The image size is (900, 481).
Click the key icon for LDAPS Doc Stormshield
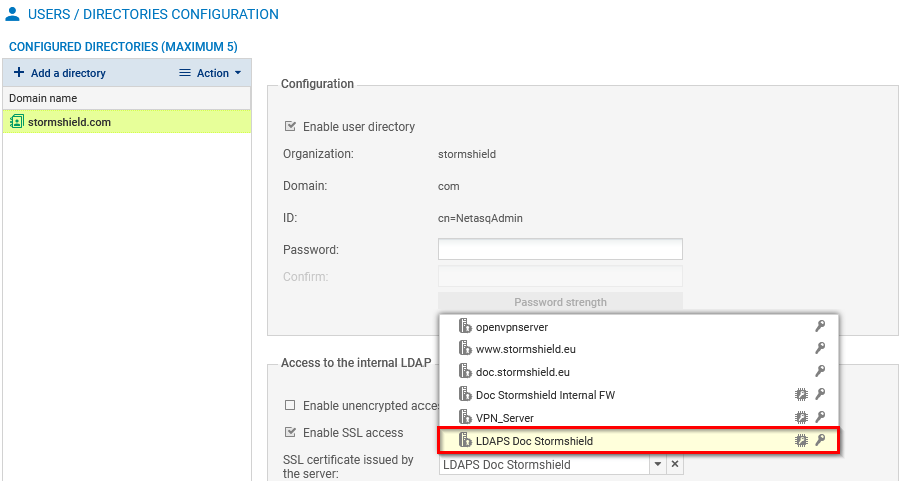click(820, 440)
